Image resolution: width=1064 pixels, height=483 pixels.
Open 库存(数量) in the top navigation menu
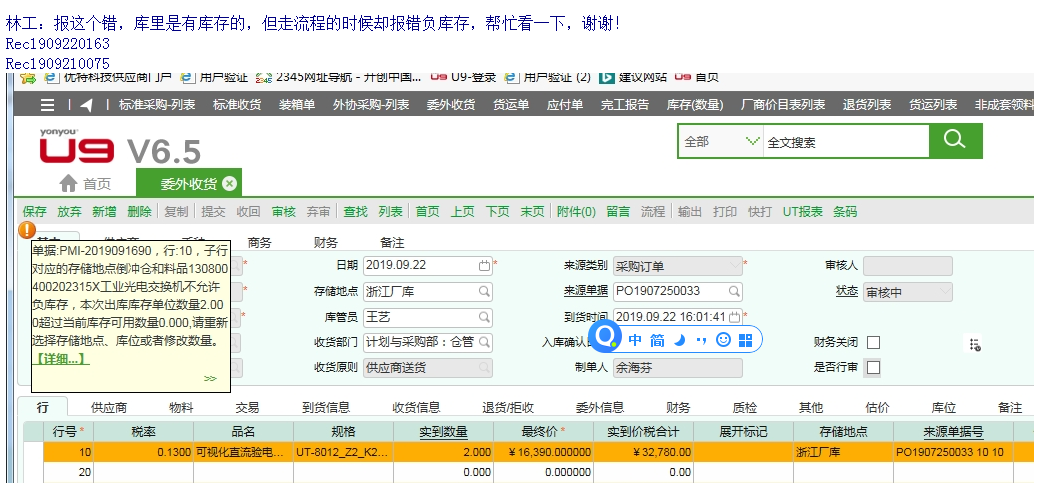point(695,105)
